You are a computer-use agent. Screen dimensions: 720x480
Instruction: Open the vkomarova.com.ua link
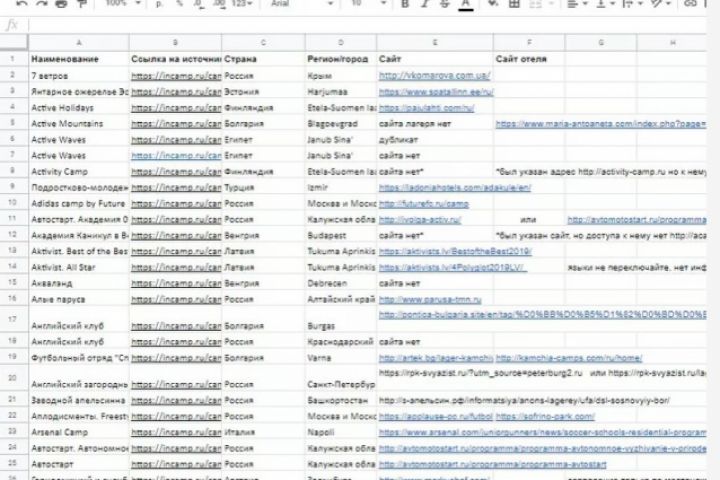[x=434, y=76]
